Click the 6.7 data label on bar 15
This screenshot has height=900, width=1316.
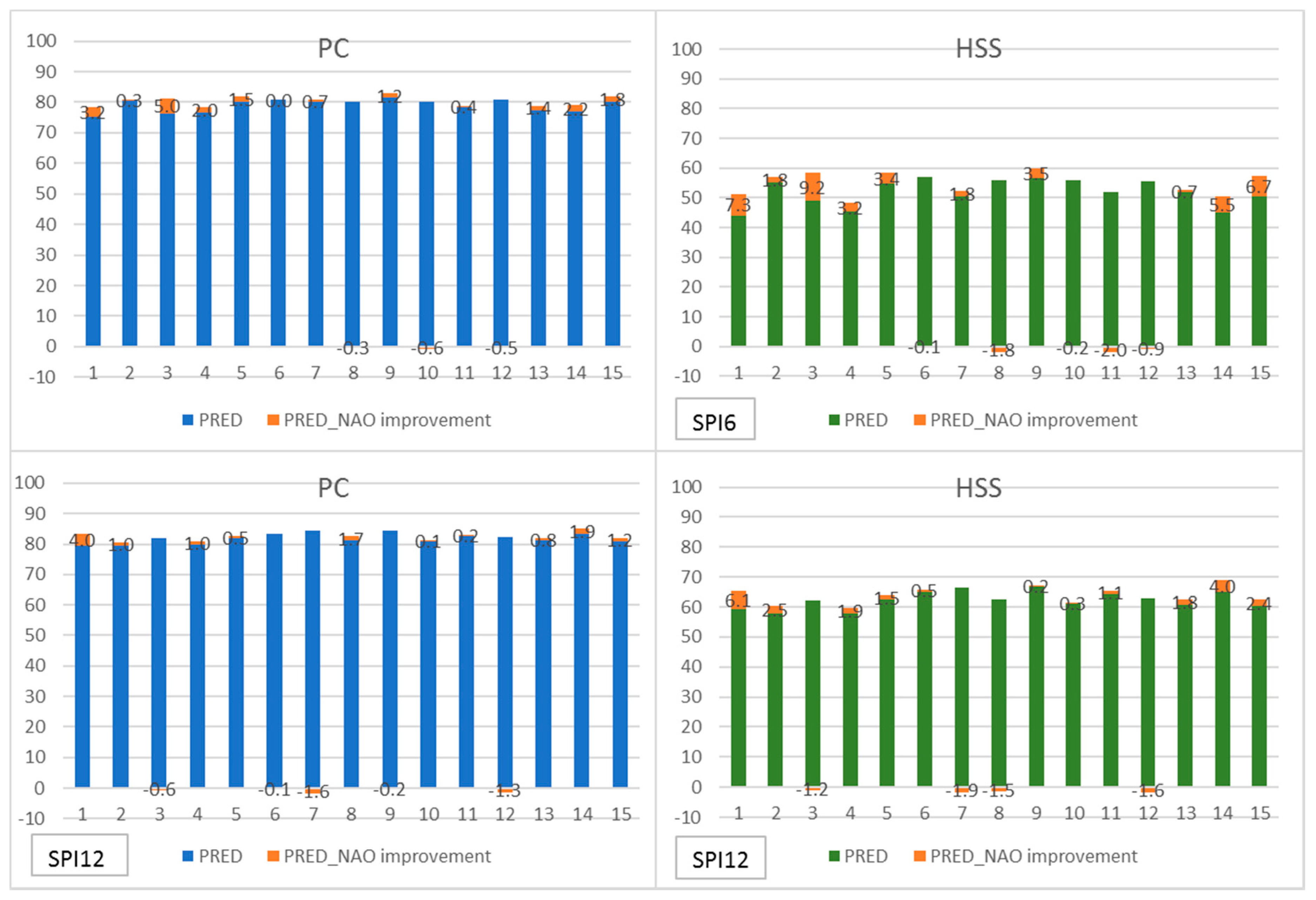1258,187
